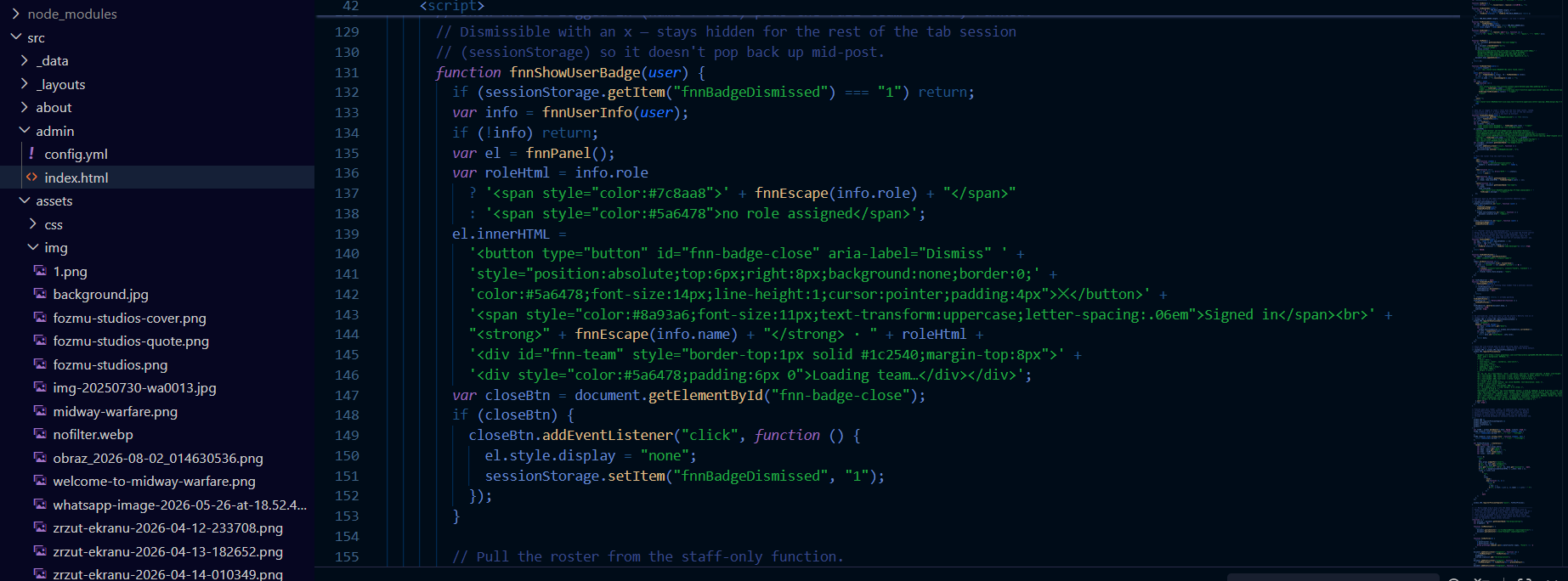1568x581 pixels.
Task: Open welcome-to-midway-warfare.png
Action: (154, 481)
